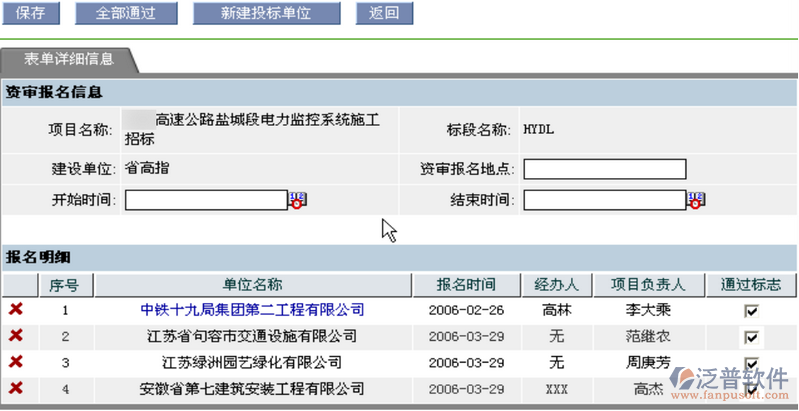Click the 报名时间 column header
The height and width of the screenshot is (411, 799).
[466, 285]
